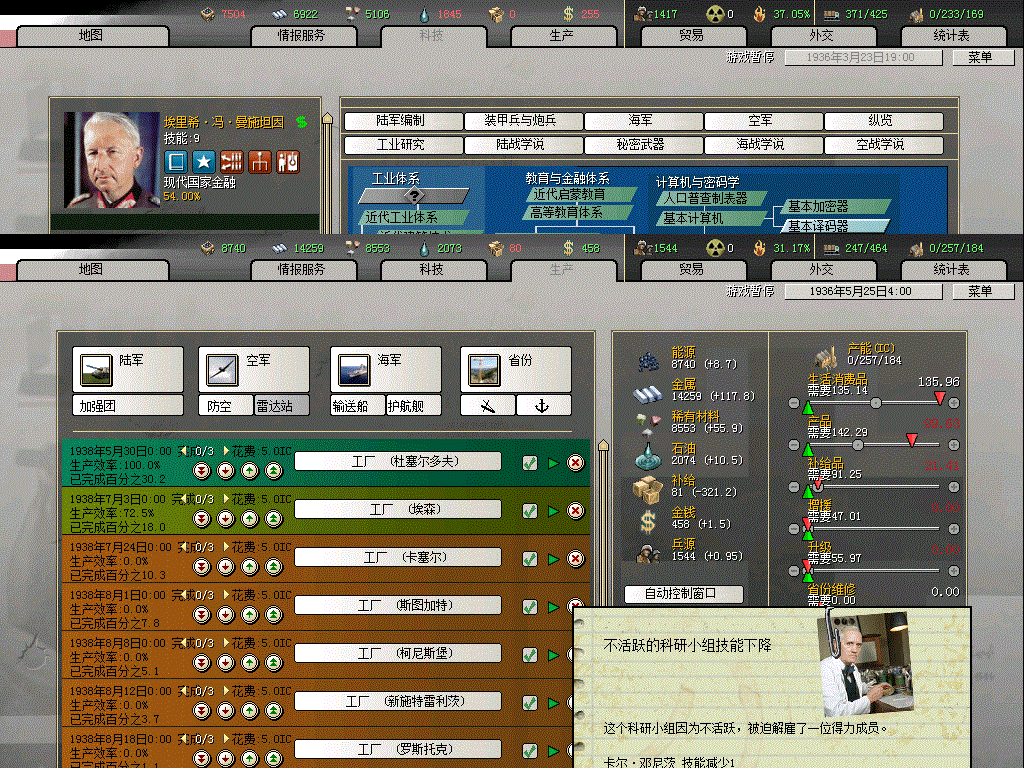The width and height of the screenshot is (1024, 768).
Task: Toggle the checkbox on 新施特雷利茨 factory row
Action: 530,703
